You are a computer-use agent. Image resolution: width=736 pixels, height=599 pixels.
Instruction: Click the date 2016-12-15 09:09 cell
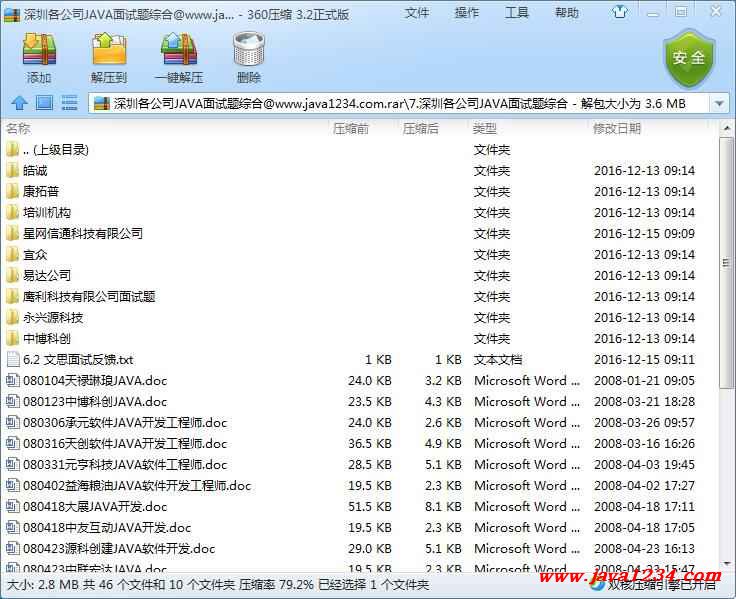point(644,233)
